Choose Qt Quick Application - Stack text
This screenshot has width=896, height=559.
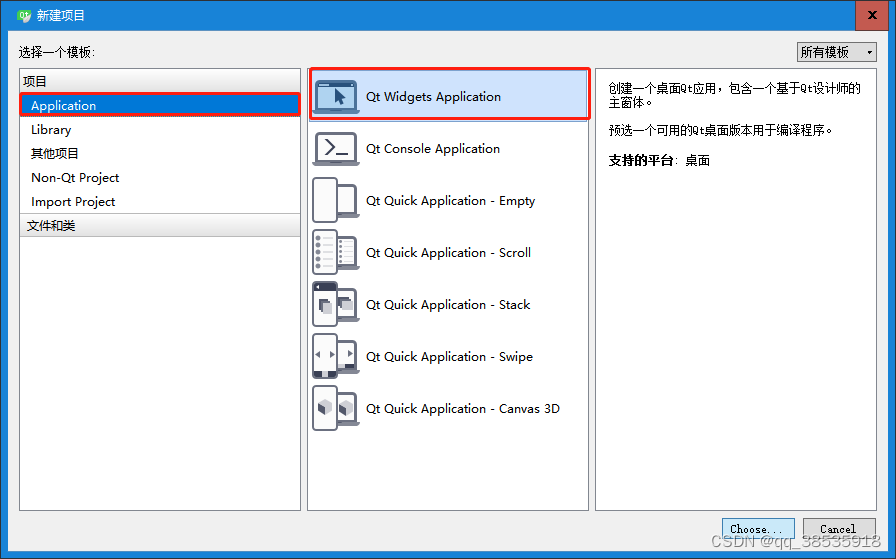pos(448,305)
